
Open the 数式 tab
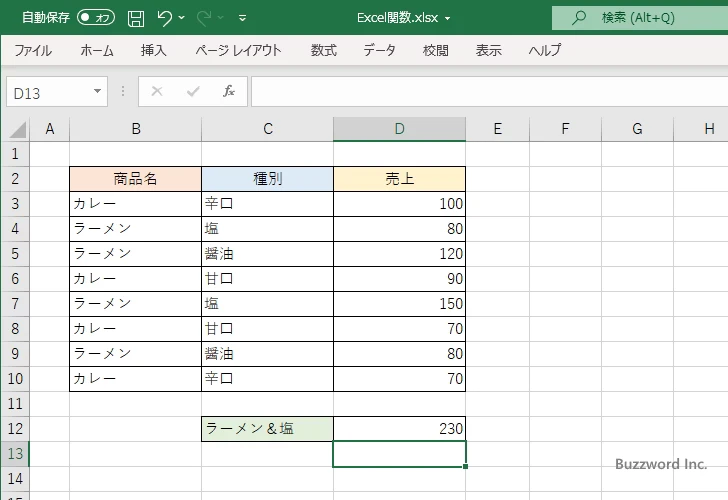coord(324,50)
